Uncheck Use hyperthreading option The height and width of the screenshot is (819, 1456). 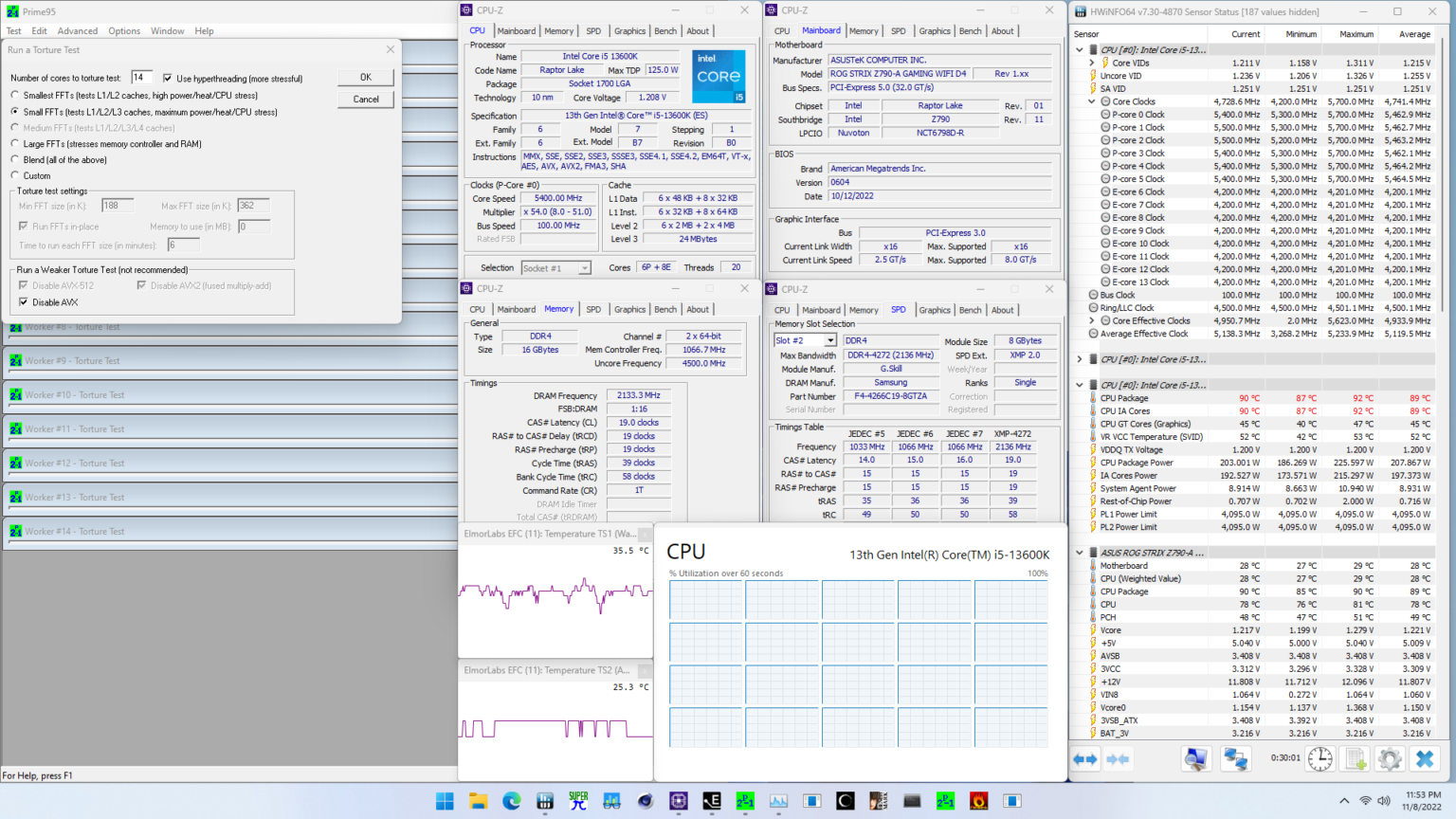(167, 78)
